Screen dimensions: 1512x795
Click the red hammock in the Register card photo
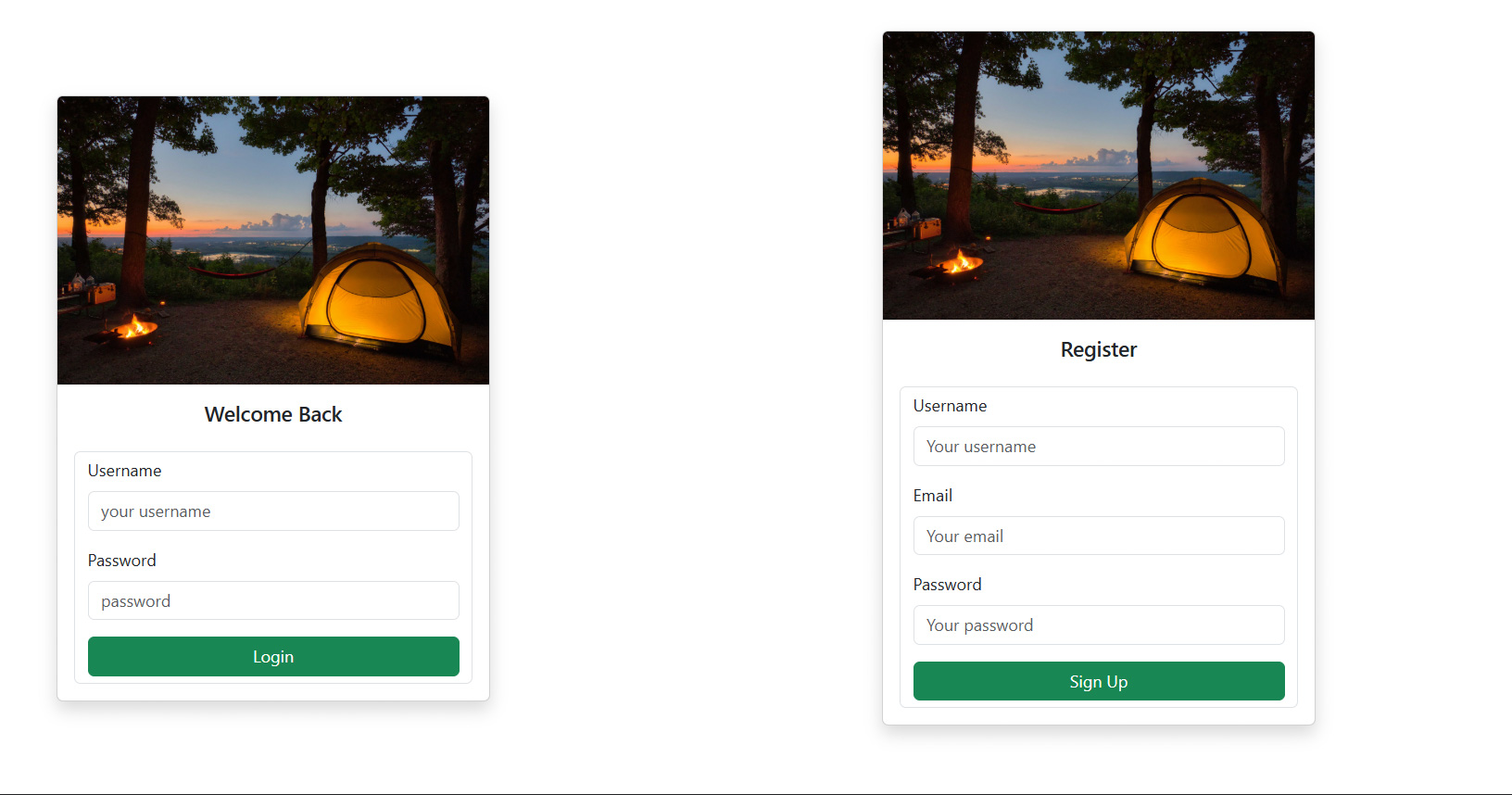pyautogui.click(x=1057, y=208)
